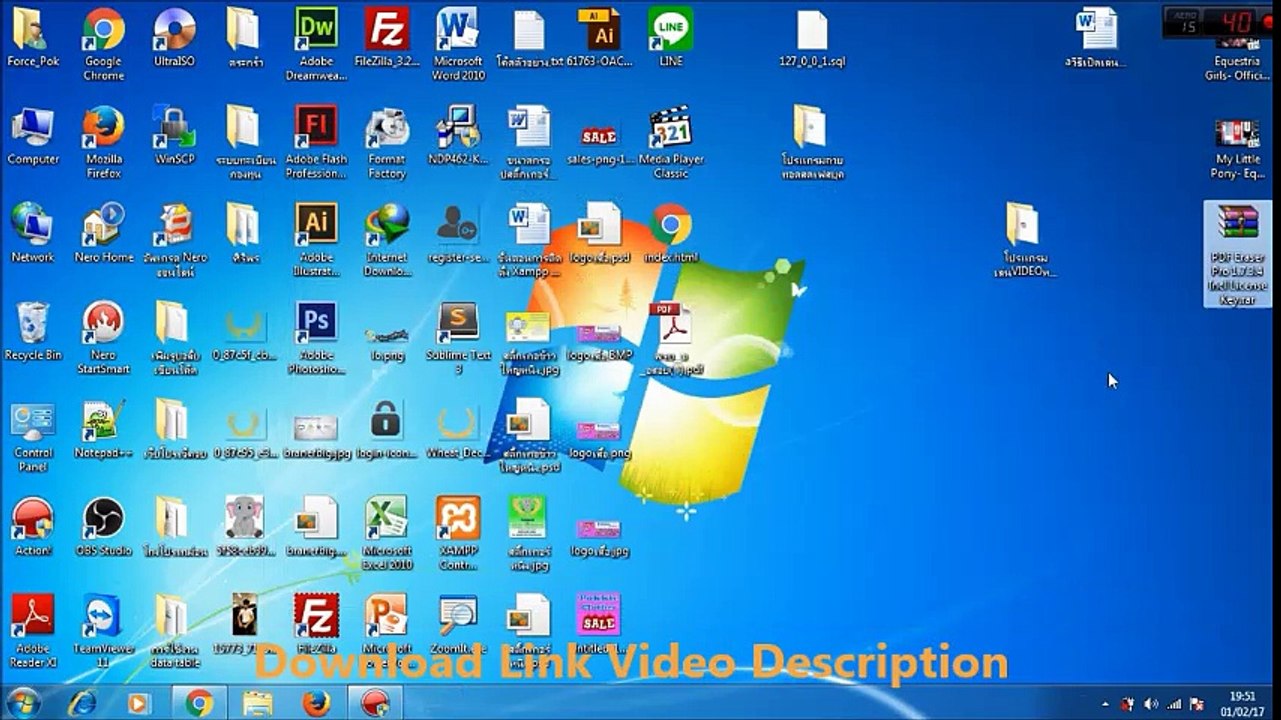Open the NDP462 installer icon
This screenshot has height=720, width=1281.
tap(458, 136)
